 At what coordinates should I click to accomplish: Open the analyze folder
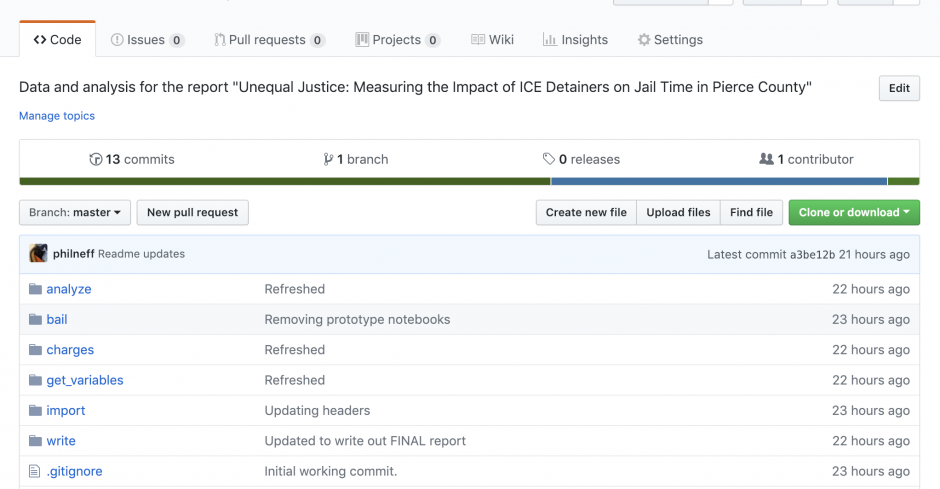[x=69, y=289]
